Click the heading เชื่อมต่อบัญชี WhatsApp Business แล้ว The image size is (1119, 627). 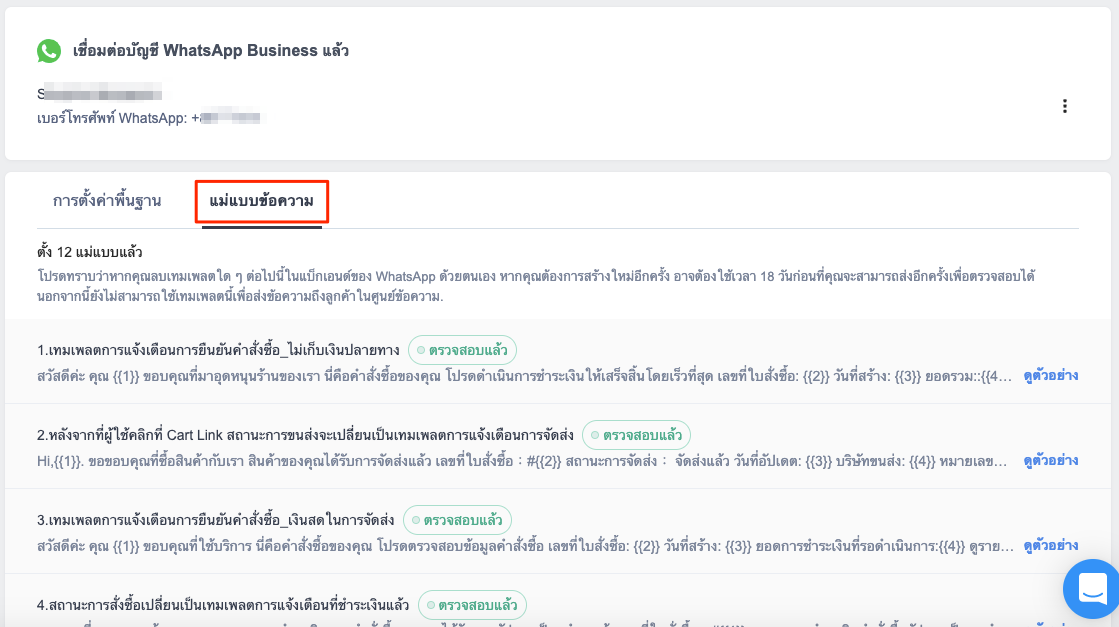tap(211, 51)
